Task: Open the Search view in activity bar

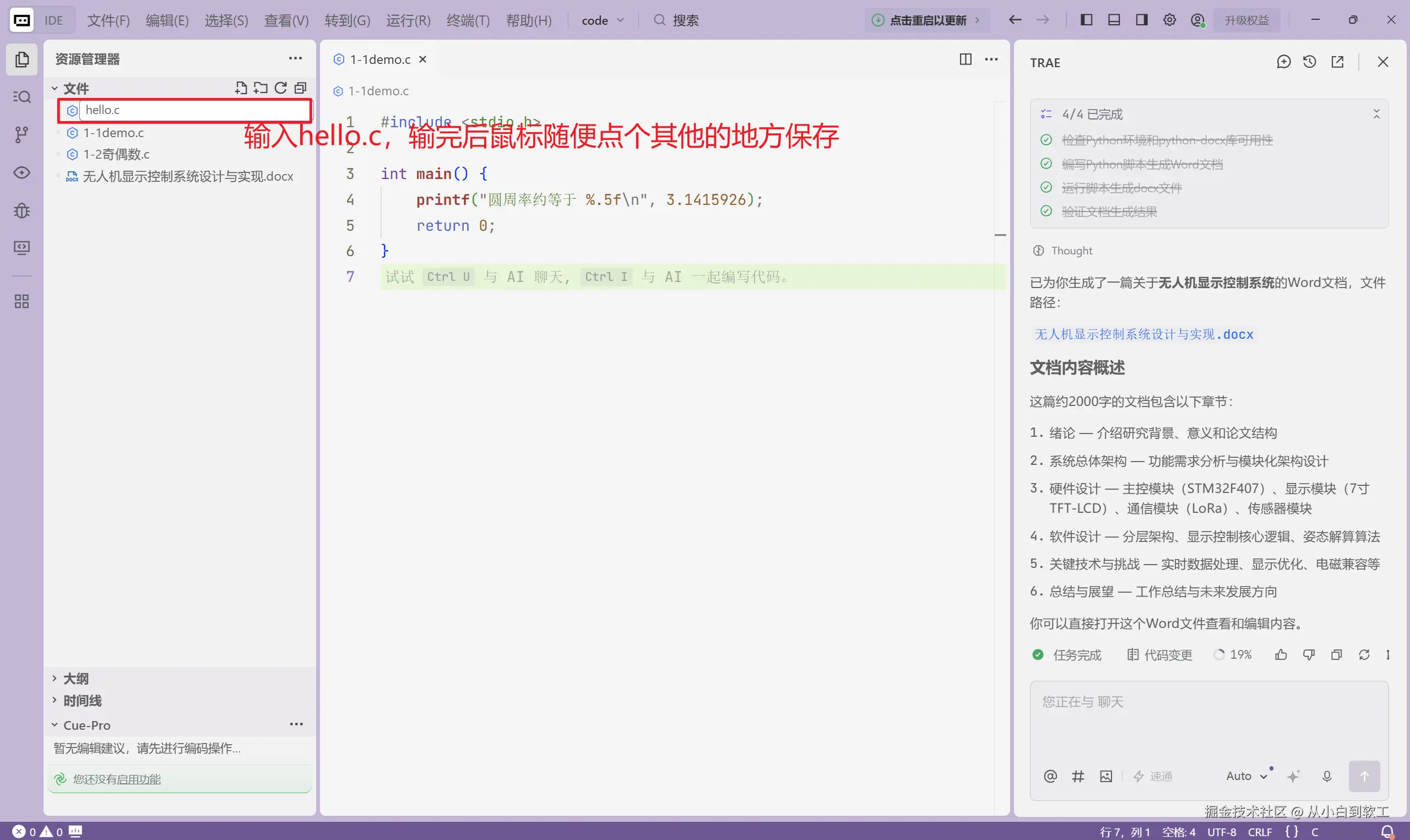Action: tap(21, 97)
